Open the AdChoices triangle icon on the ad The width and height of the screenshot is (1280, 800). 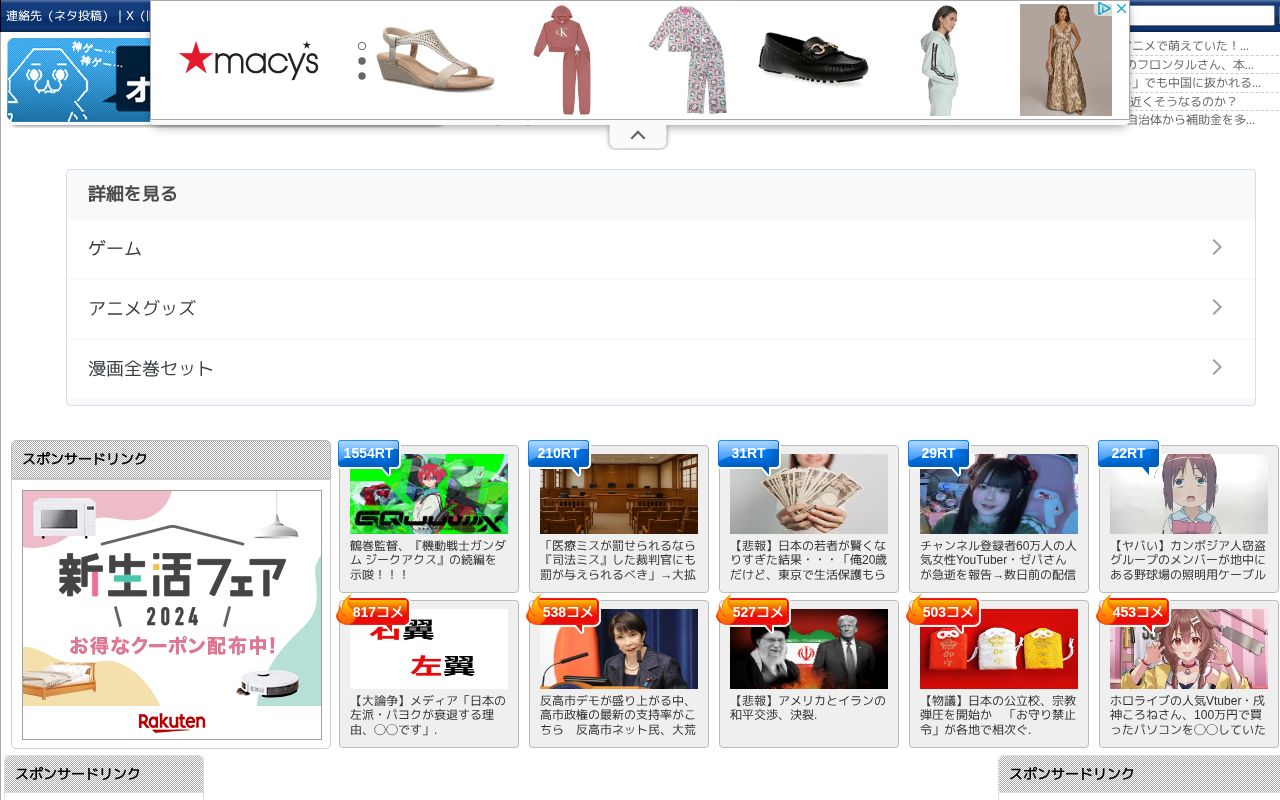coord(1104,8)
